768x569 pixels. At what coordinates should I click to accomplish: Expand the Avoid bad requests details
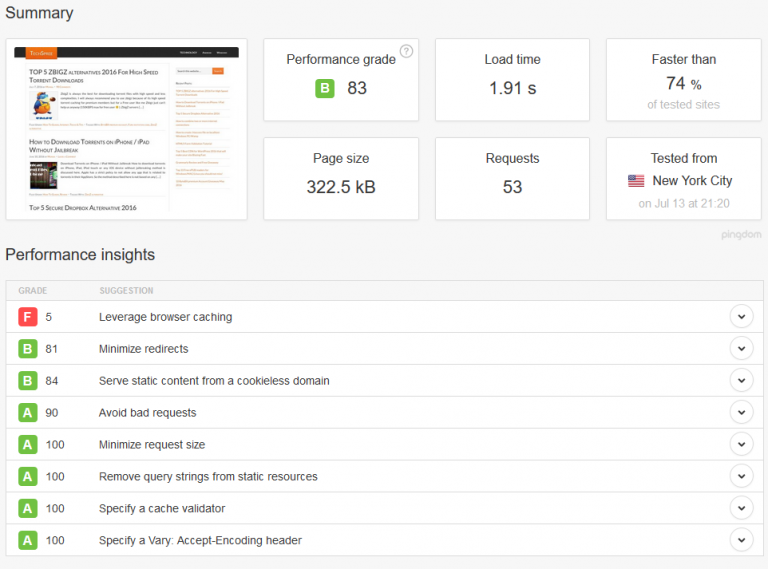click(741, 412)
